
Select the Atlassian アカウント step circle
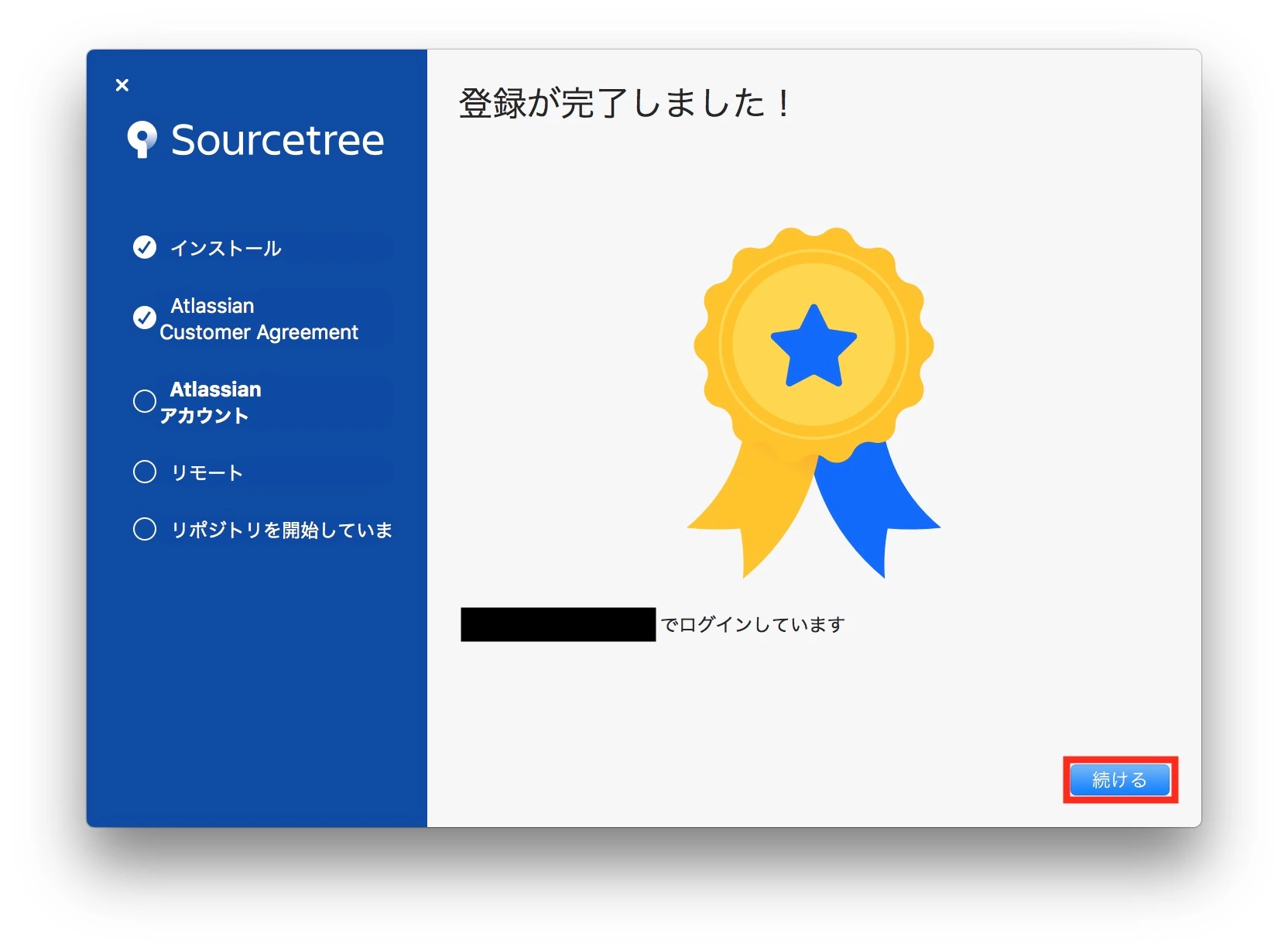tap(145, 401)
